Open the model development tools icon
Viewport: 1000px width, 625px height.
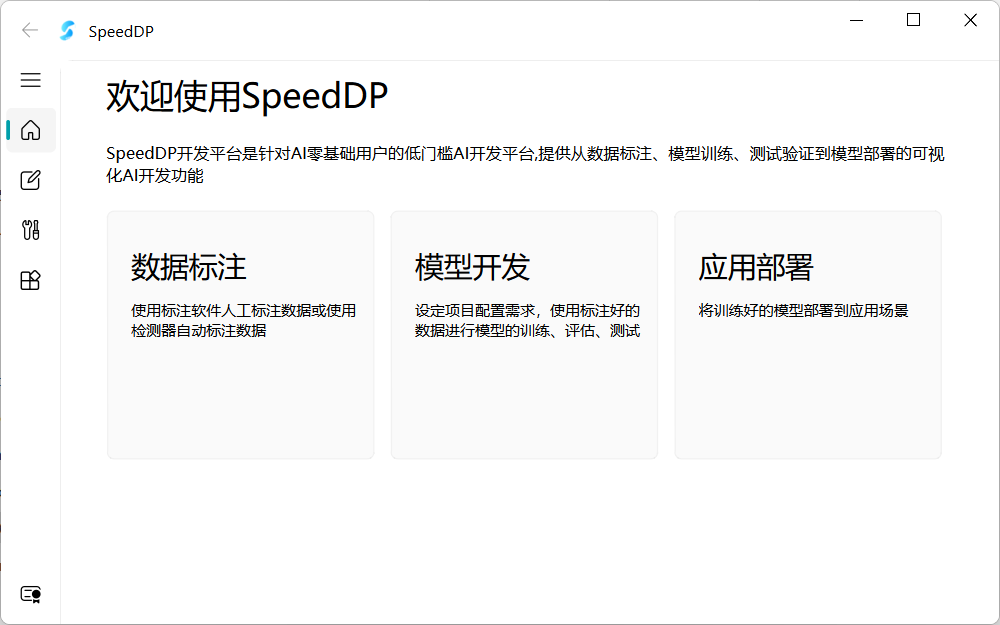tap(31, 230)
